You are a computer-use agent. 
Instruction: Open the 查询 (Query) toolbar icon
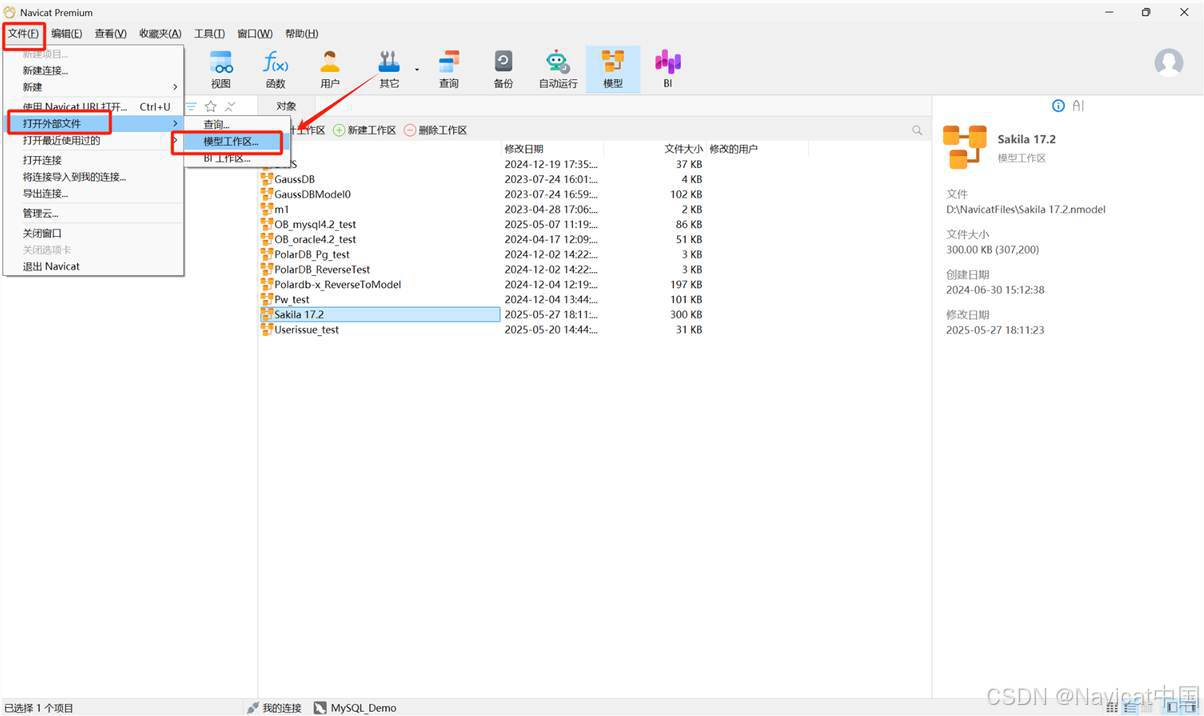449,69
